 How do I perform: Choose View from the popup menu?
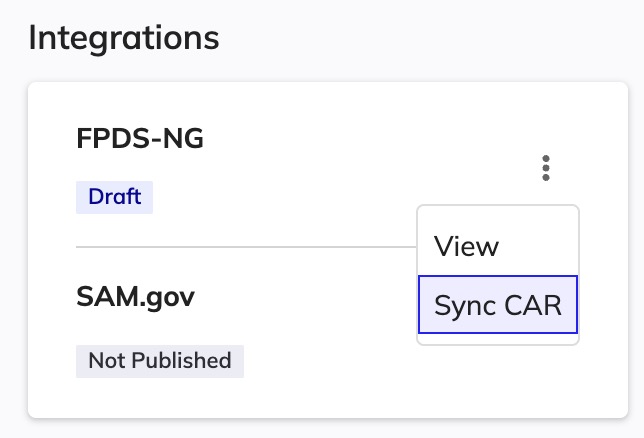tap(467, 246)
